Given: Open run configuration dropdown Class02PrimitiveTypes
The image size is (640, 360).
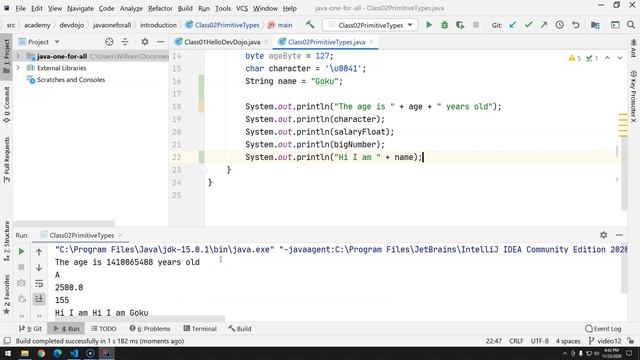Looking at the screenshot, I should (x=370, y=25).
